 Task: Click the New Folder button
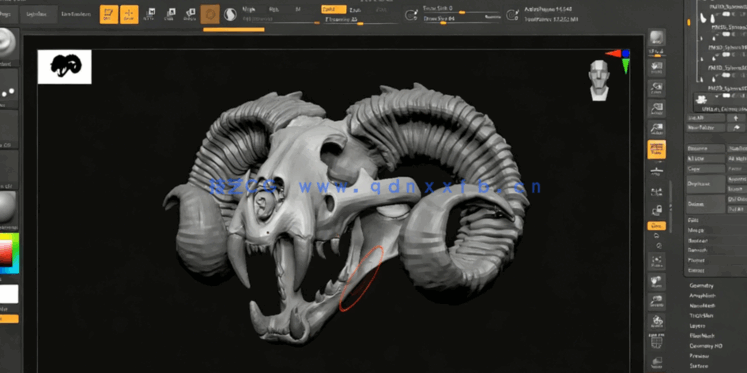click(x=706, y=128)
